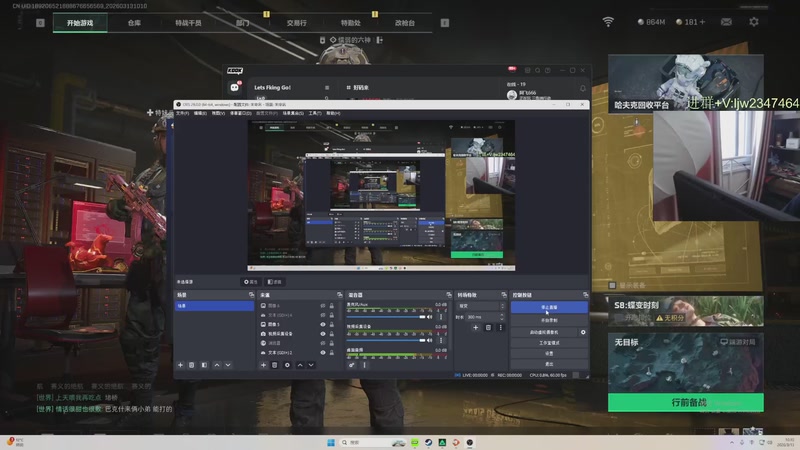800x450 pixels.
Task: Open the three-dot options for 视频采集设备 audio channel
Action: (x=441, y=340)
